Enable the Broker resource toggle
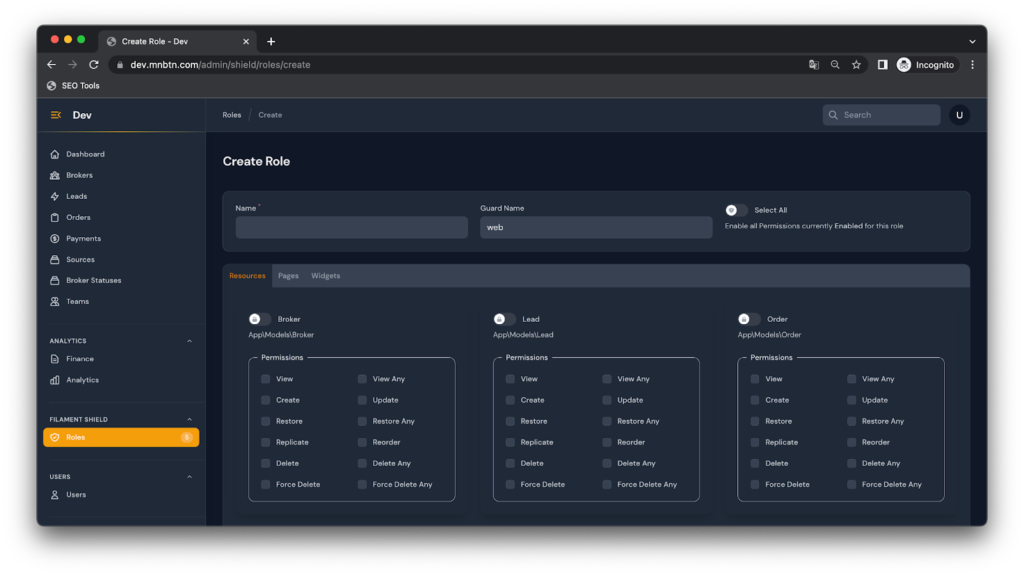This screenshot has height=575, width=1024. tap(259, 319)
